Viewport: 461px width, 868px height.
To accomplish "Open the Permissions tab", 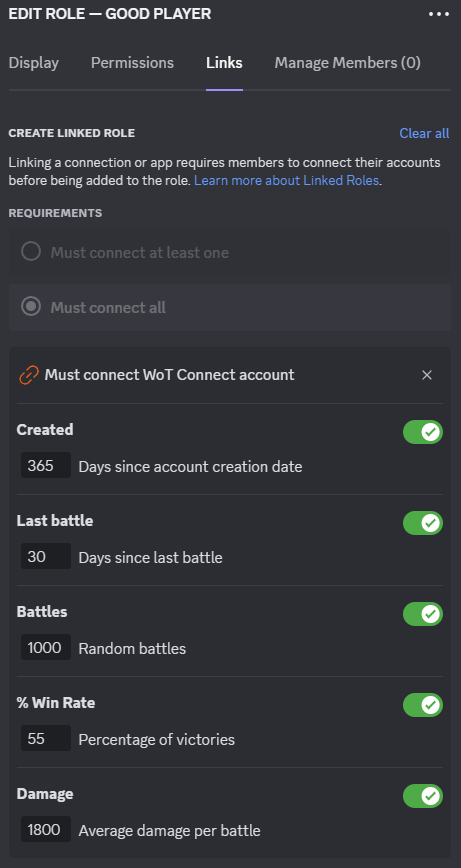I will pyautogui.click(x=132, y=63).
